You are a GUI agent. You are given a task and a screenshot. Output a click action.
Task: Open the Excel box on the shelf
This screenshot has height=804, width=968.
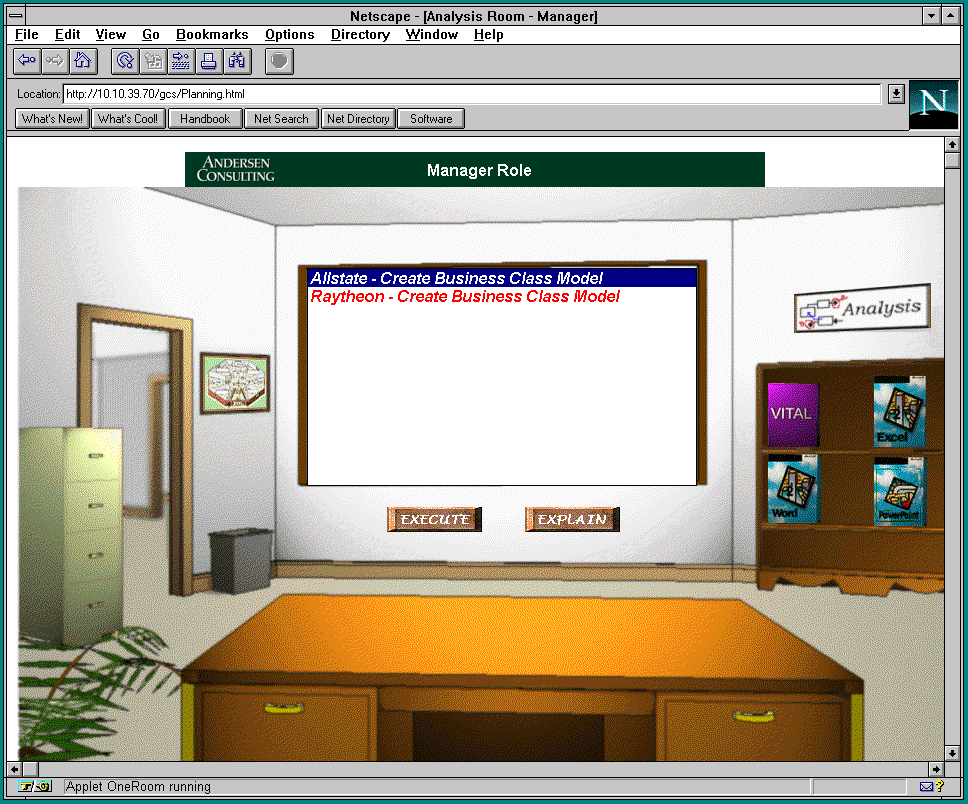coord(899,411)
